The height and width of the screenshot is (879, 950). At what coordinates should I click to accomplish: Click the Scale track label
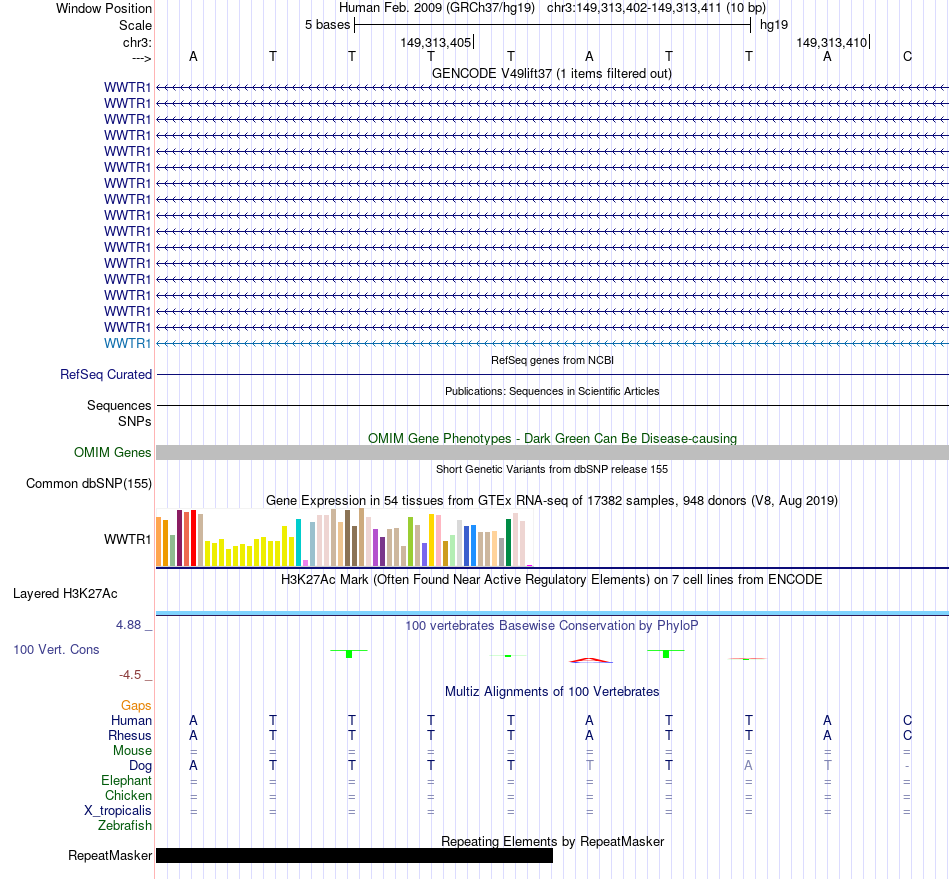click(135, 25)
